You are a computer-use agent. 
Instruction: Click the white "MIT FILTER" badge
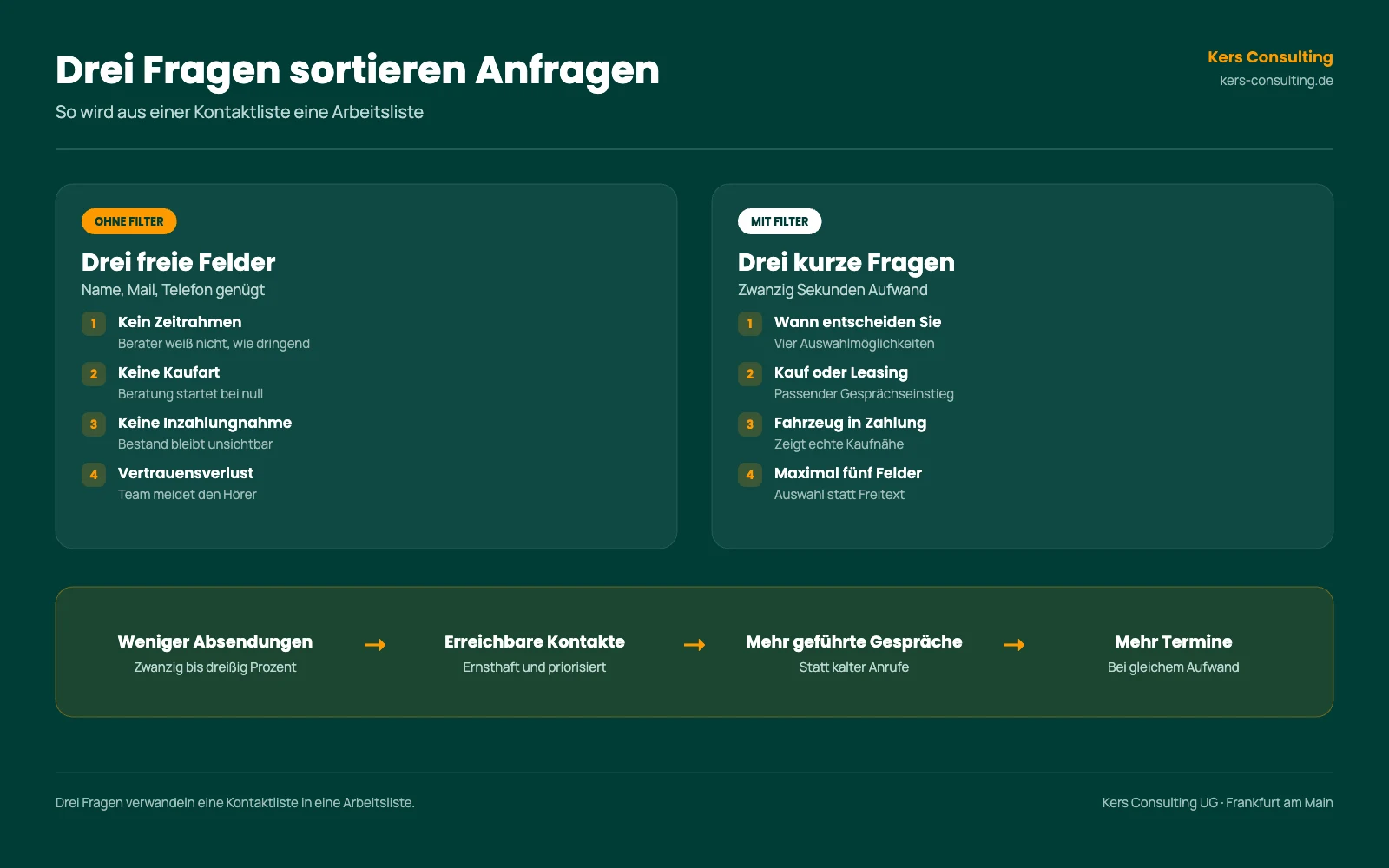point(780,221)
